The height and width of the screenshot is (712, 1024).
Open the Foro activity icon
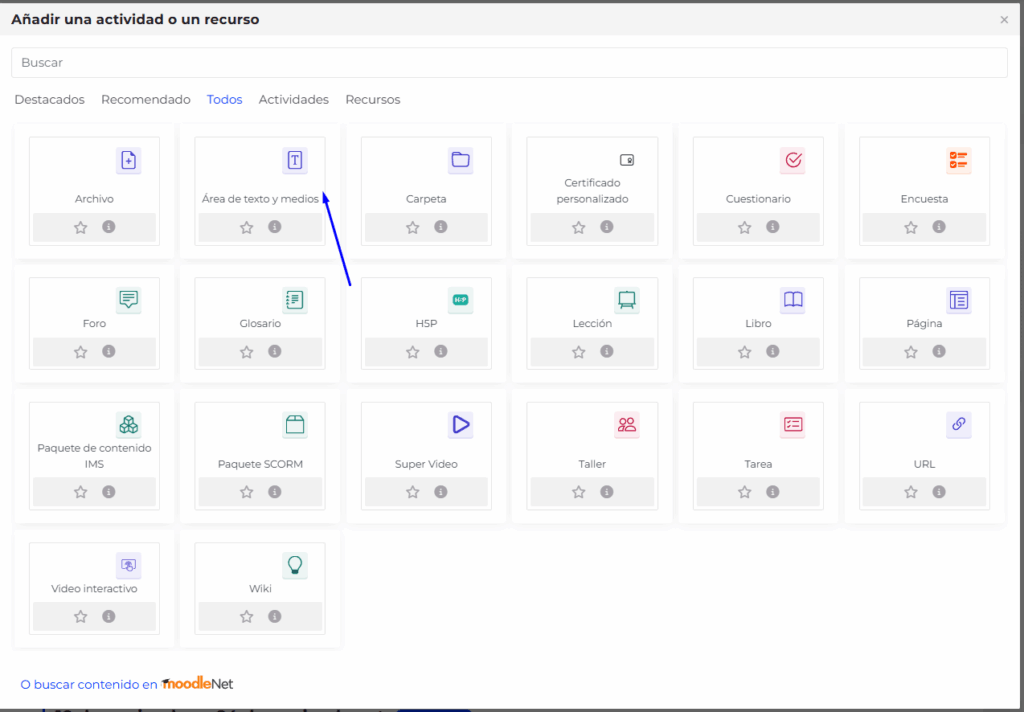(128, 299)
